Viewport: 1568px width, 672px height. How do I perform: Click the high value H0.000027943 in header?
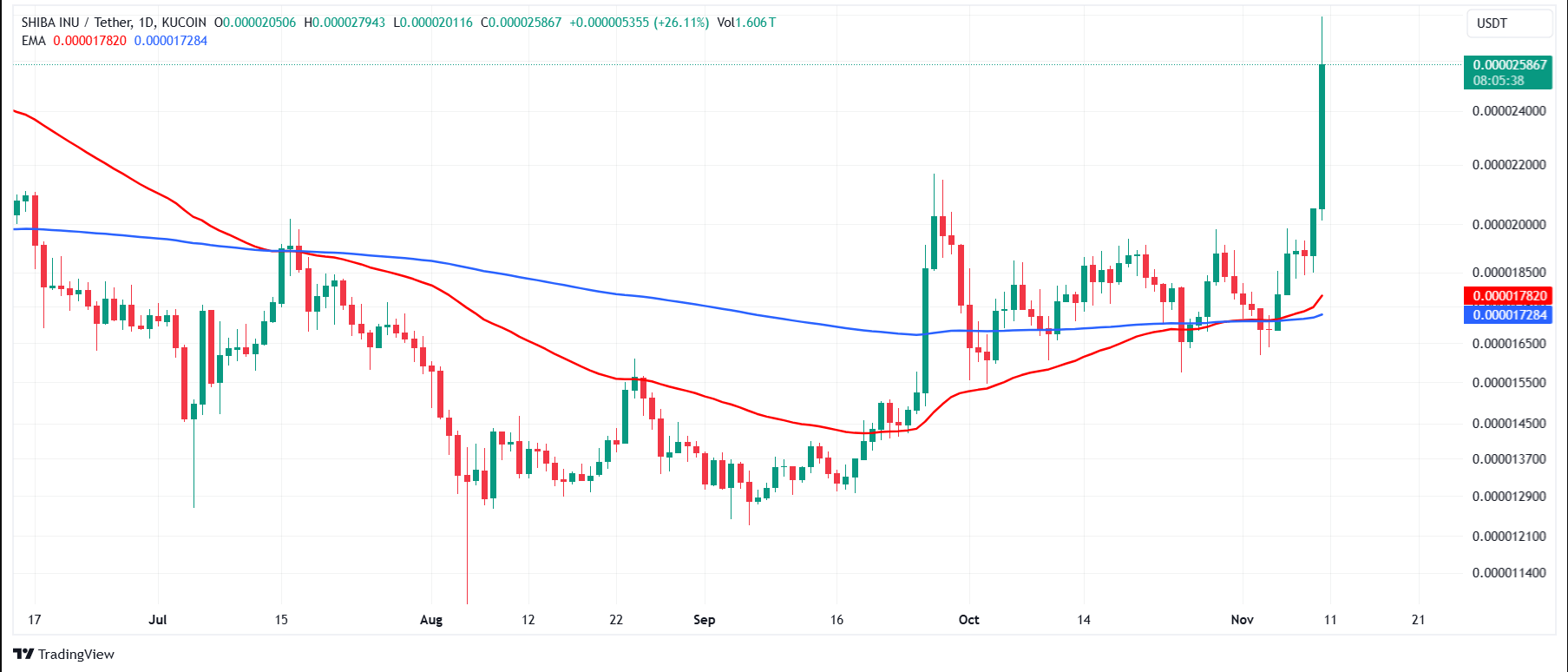pos(344,23)
